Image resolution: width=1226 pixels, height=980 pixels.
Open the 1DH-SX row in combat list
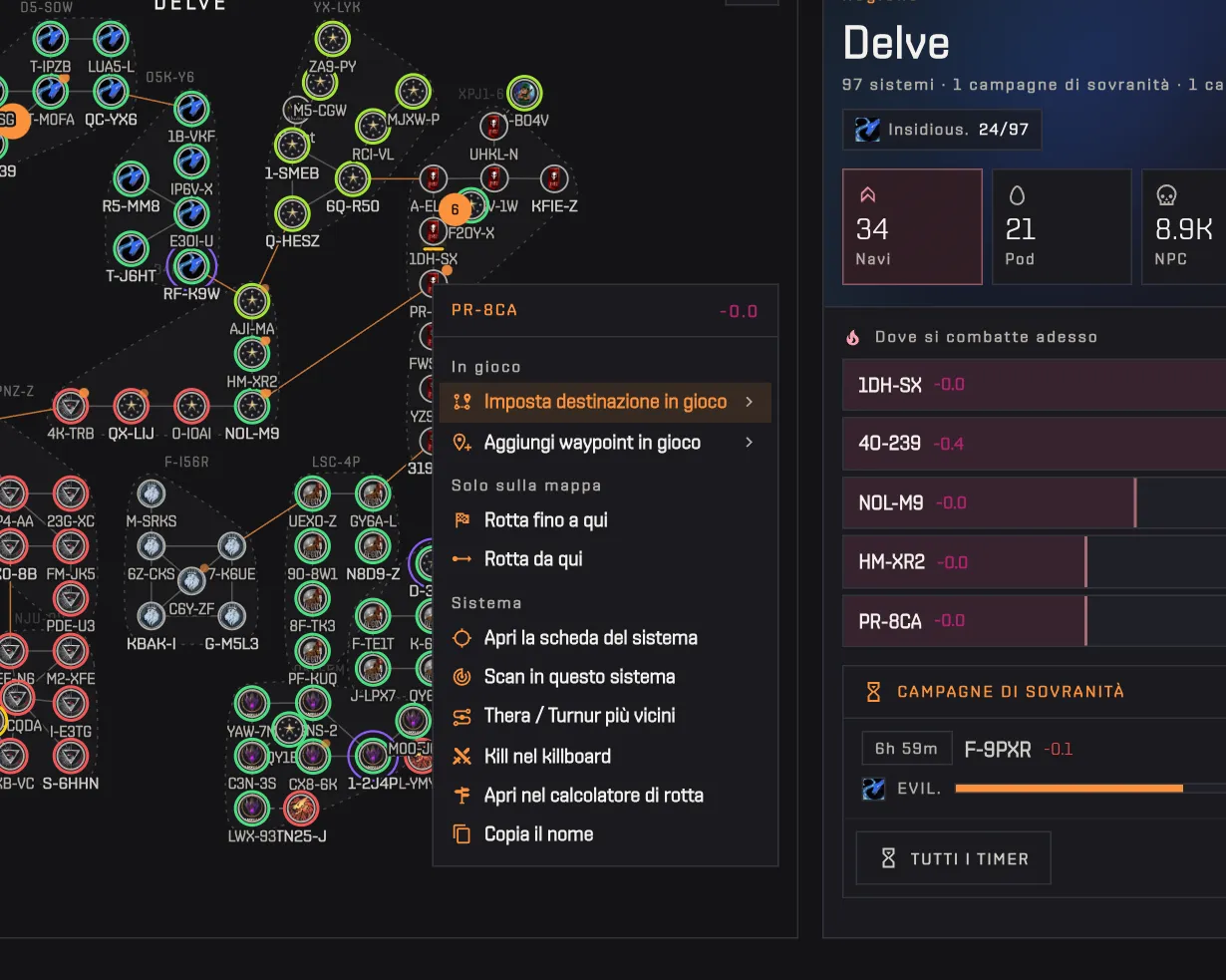(x=1035, y=385)
